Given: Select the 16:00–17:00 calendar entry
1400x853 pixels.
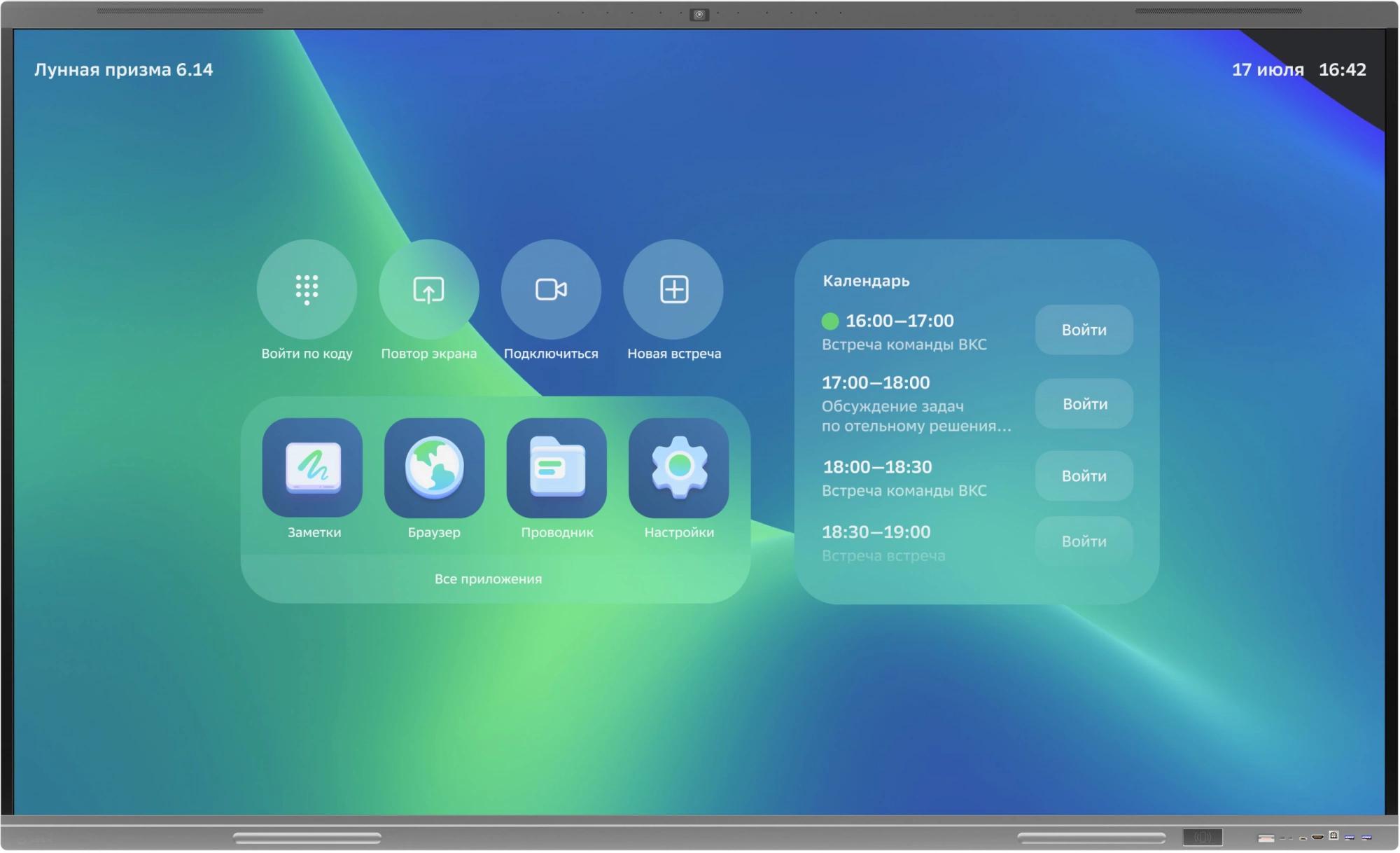Looking at the screenshot, I should tap(899, 321).
